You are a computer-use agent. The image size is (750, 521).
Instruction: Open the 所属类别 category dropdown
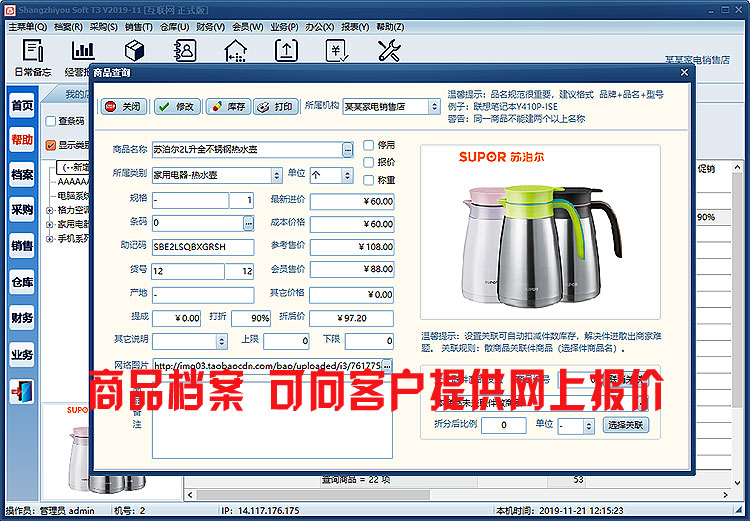(x=276, y=176)
